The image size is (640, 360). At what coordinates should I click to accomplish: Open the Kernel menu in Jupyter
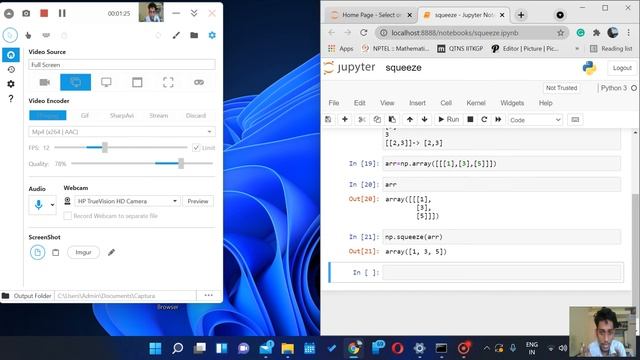(x=476, y=103)
